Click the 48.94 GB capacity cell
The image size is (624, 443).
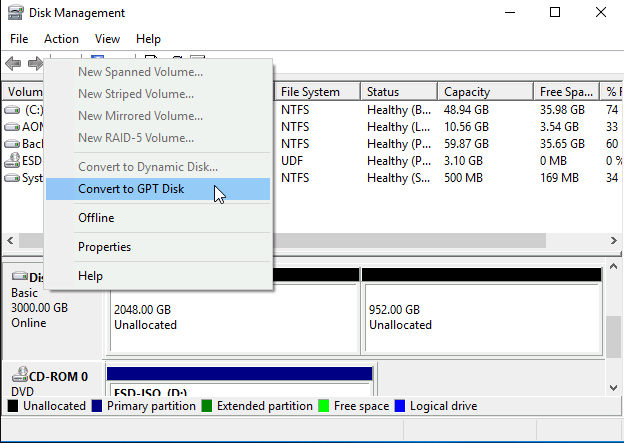466,109
